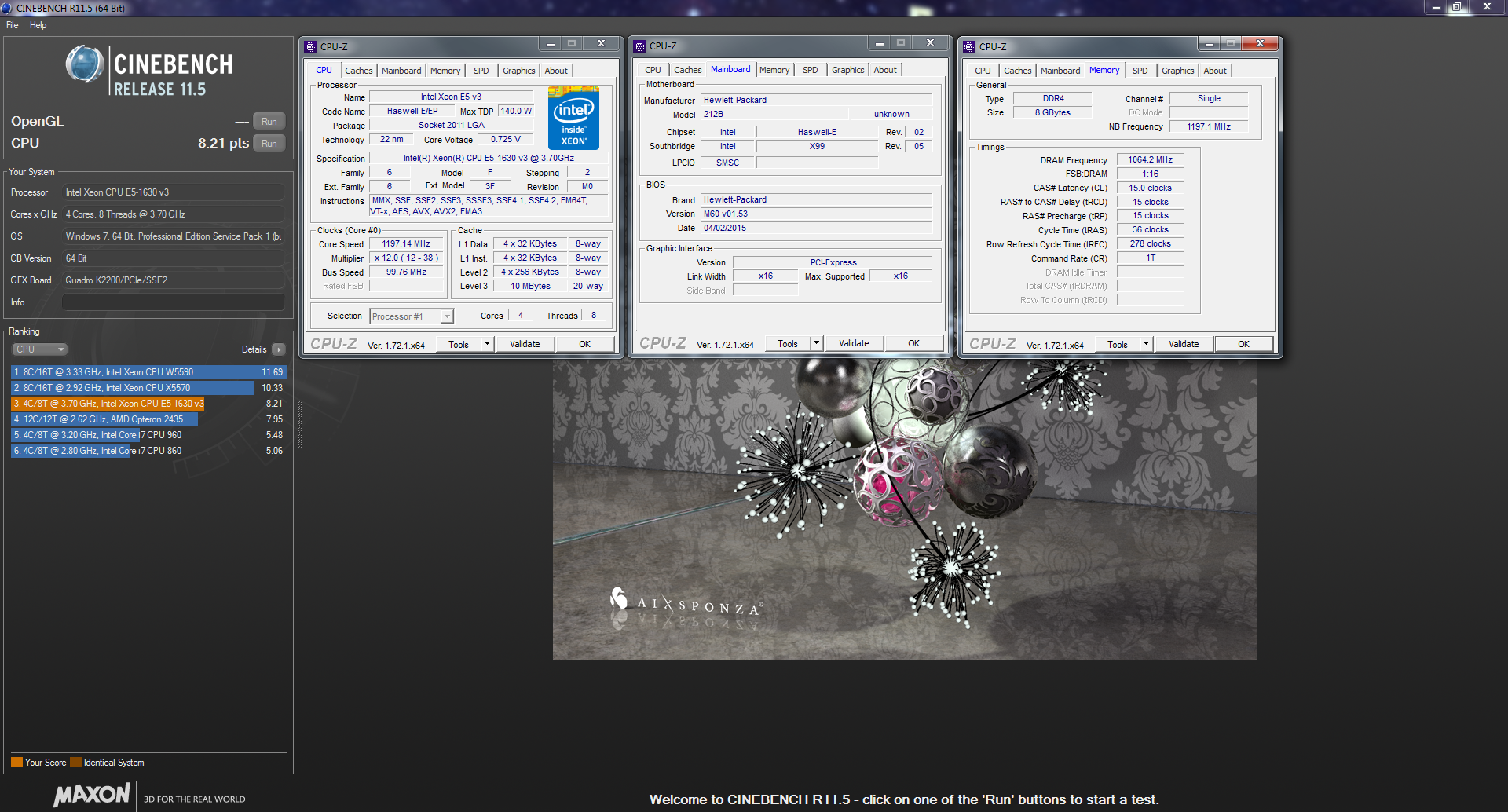1508x812 pixels.
Task: Click the CPU-Z icon in the Memory window title bar
Action: (969, 46)
